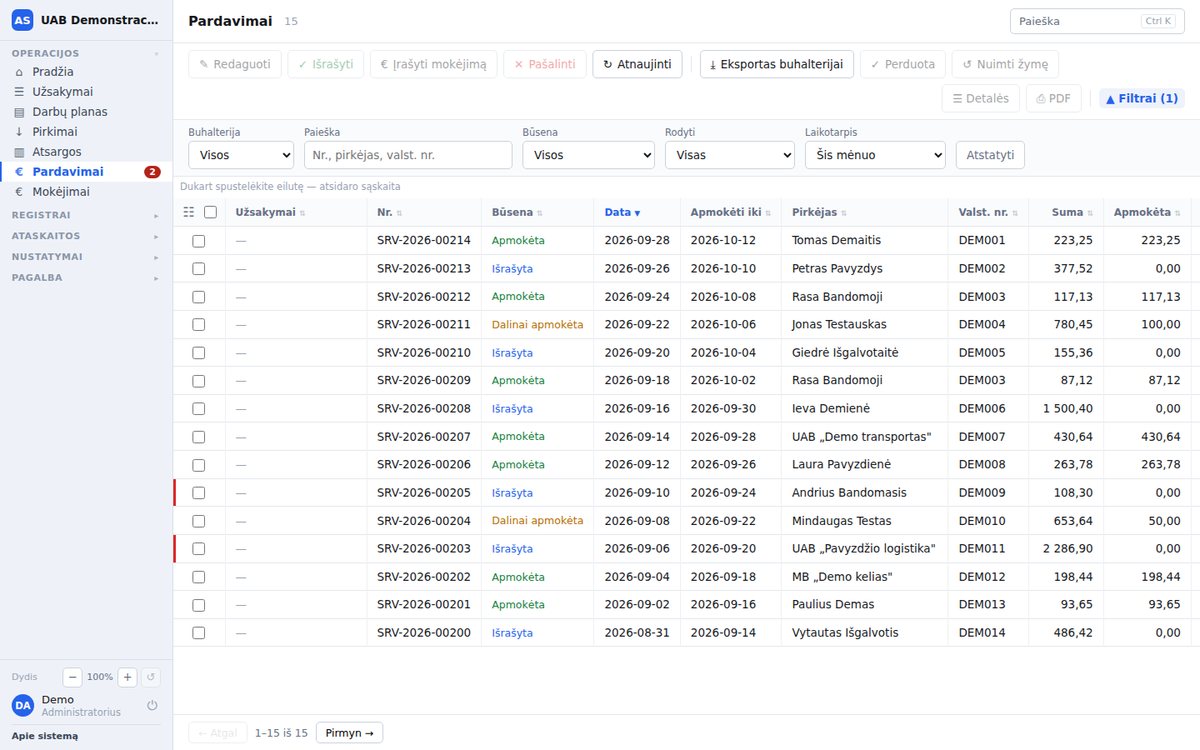Click the sort icon beside Nr. header

click(x=399, y=213)
